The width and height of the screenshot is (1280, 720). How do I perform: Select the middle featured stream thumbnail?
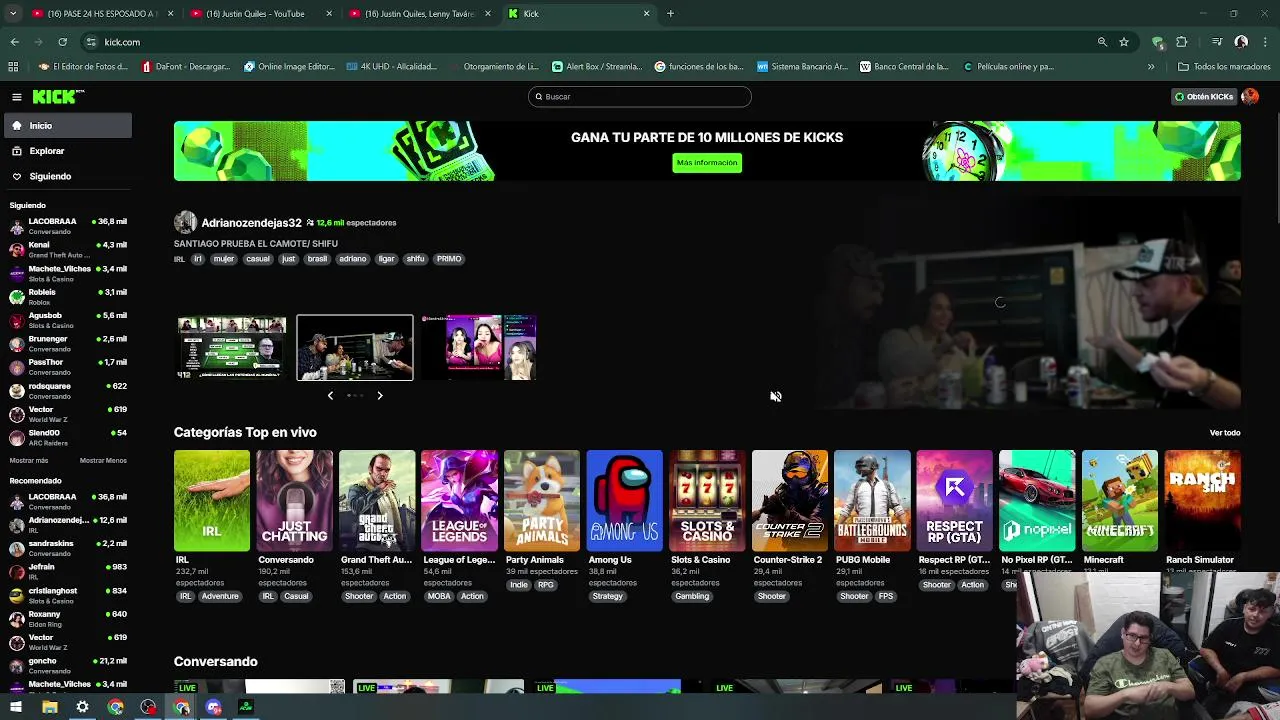355,348
